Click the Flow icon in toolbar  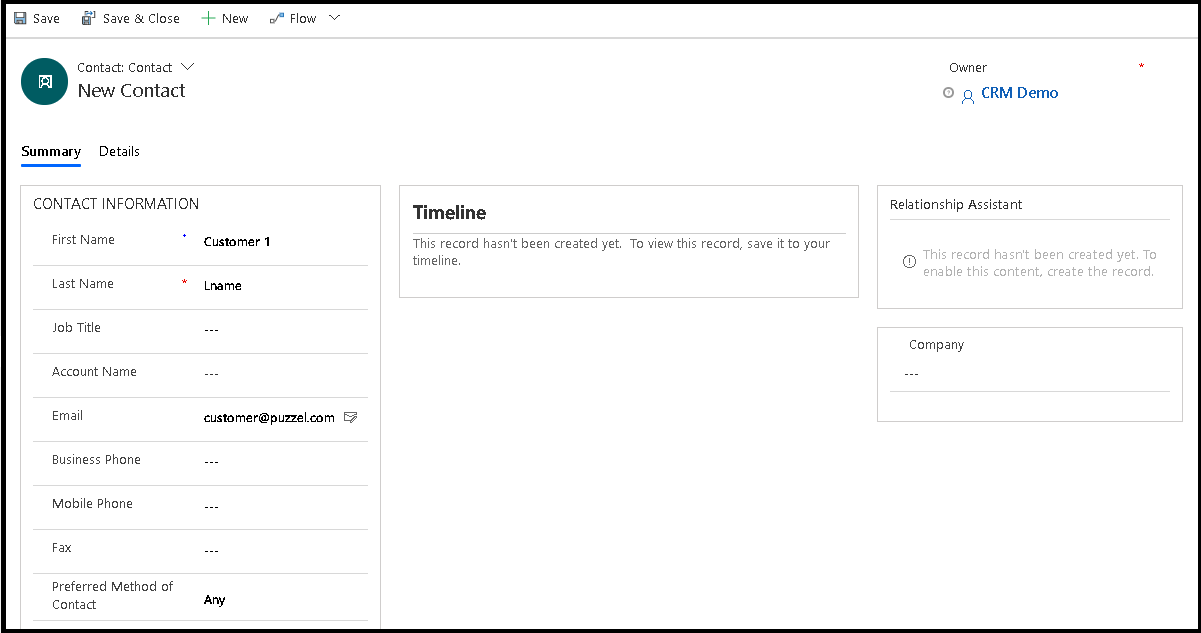[277, 18]
